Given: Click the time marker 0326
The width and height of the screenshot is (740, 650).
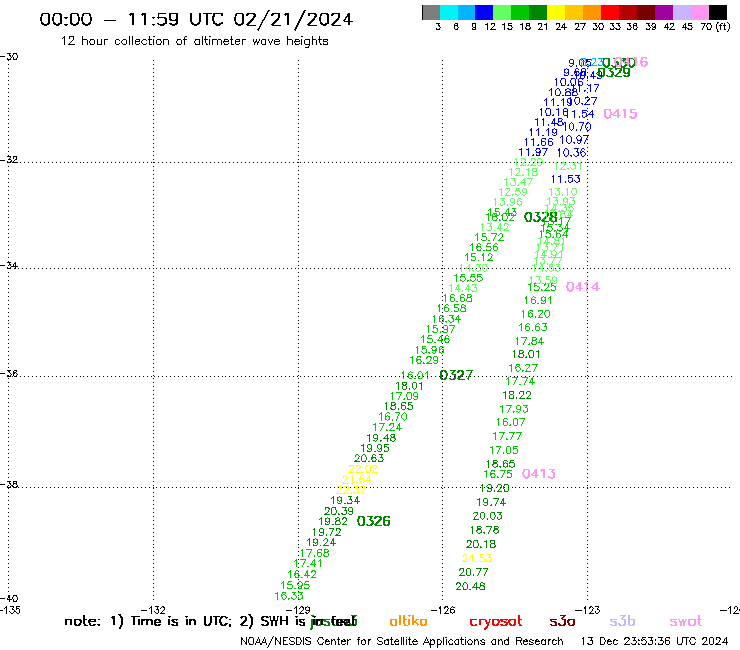Looking at the screenshot, I should (x=373, y=521).
